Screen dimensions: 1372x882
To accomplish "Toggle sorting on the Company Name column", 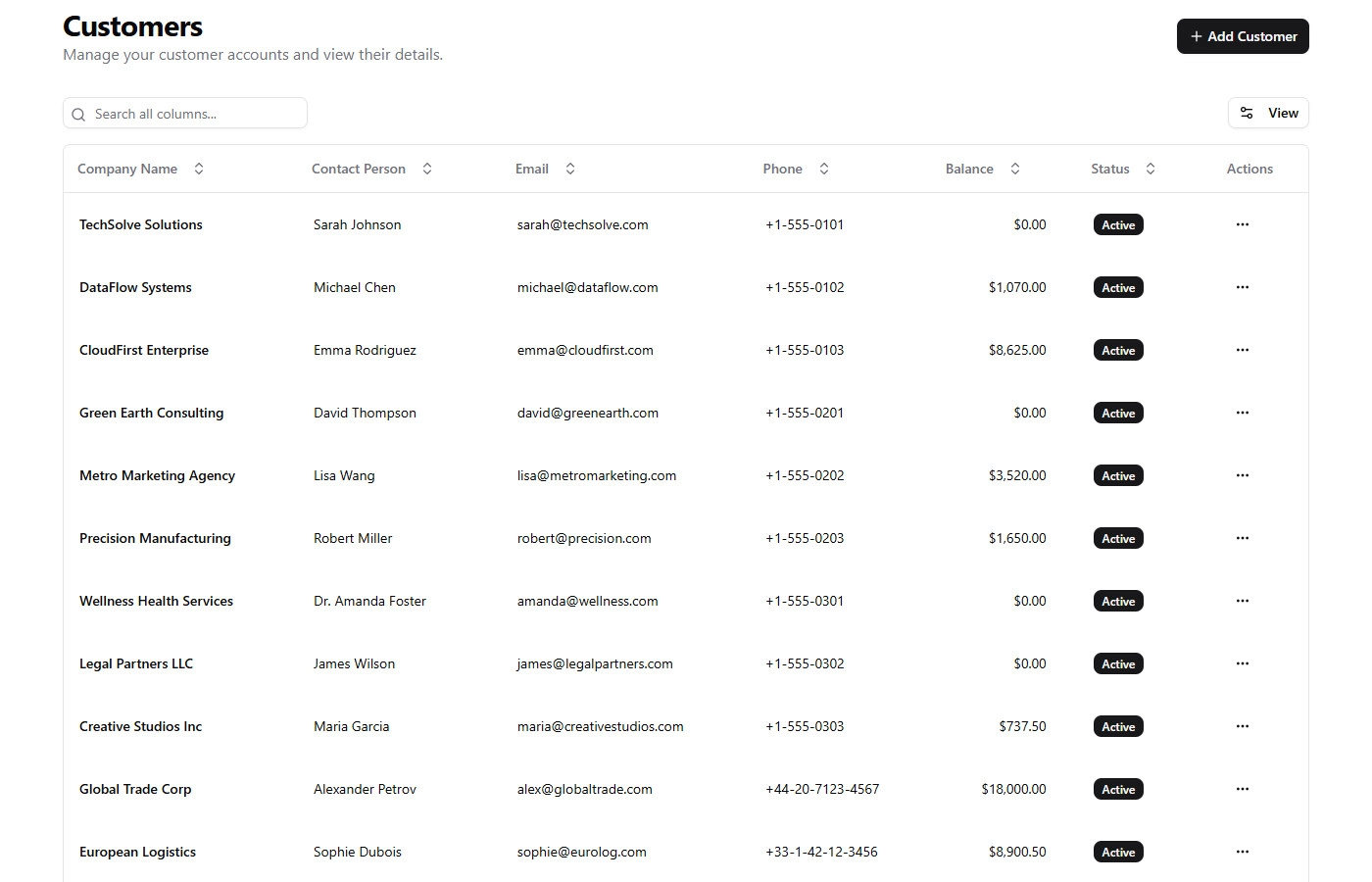I will [199, 169].
